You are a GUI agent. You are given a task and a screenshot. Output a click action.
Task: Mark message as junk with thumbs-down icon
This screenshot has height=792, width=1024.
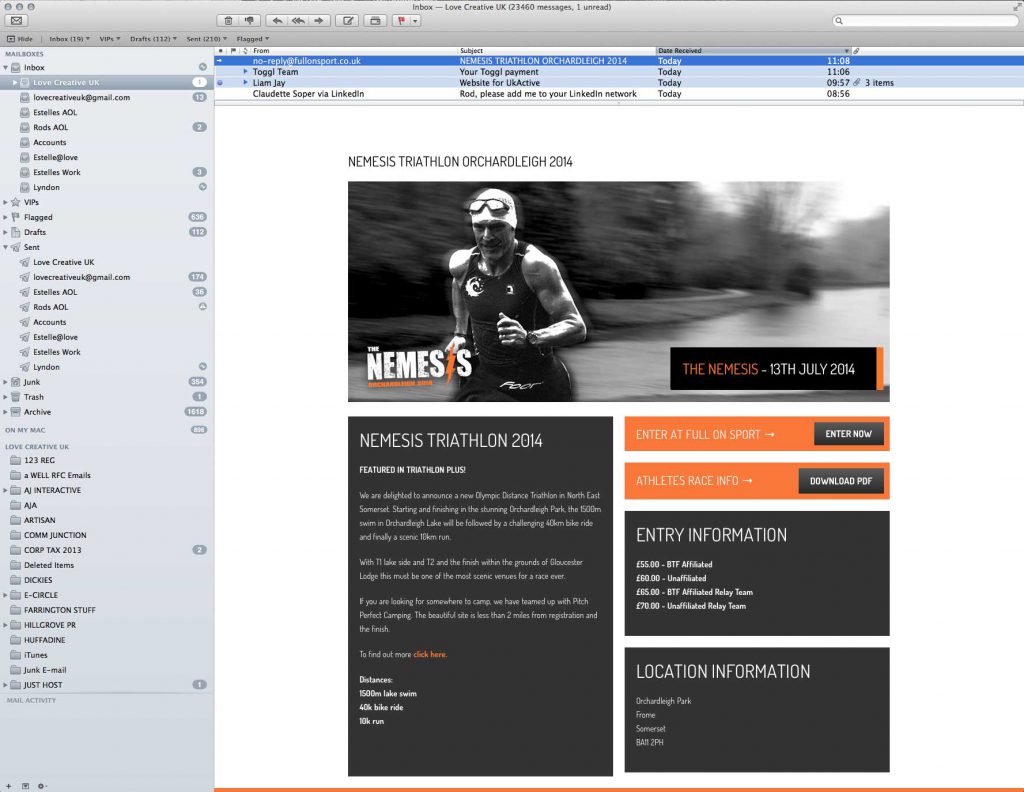click(x=248, y=20)
